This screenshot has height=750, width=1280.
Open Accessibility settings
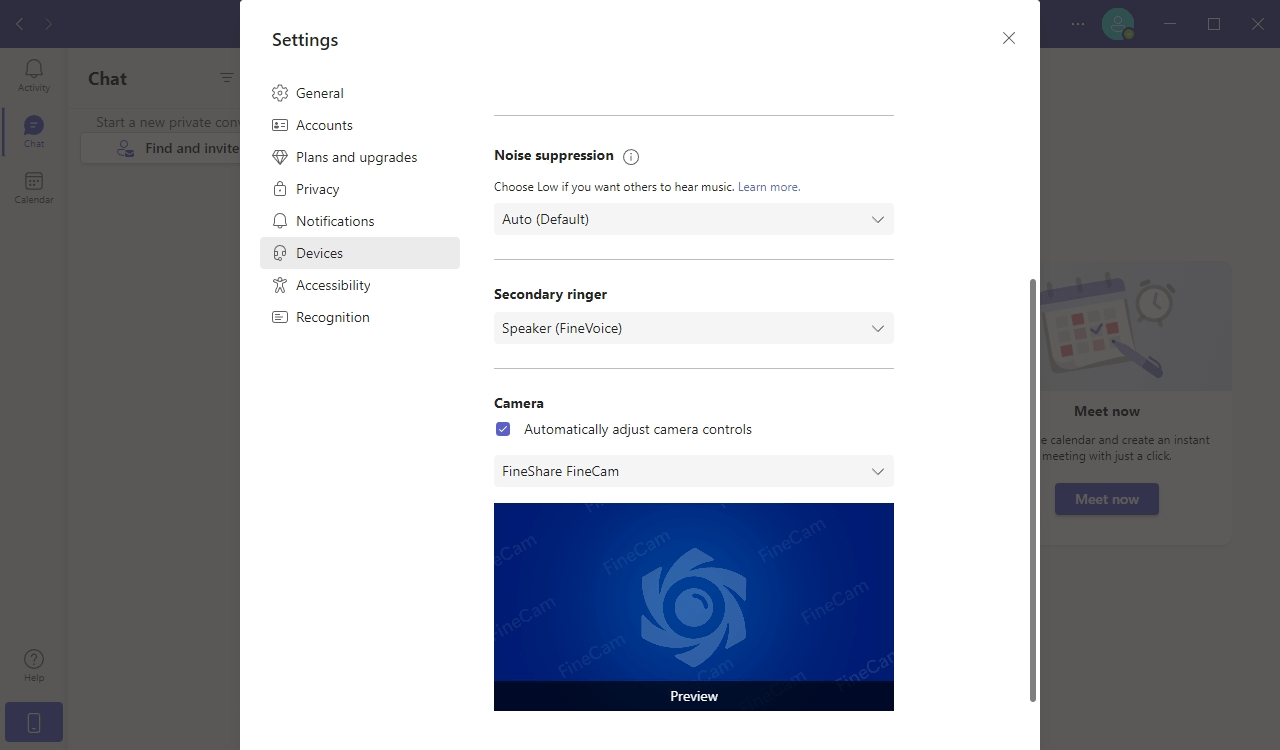pyautogui.click(x=360, y=285)
